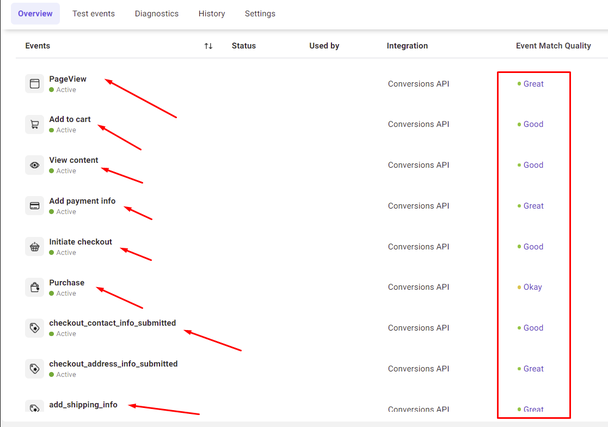Click the Purchase shopping bag icon
The width and height of the screenshot is (608, 427).
point(35,287)
